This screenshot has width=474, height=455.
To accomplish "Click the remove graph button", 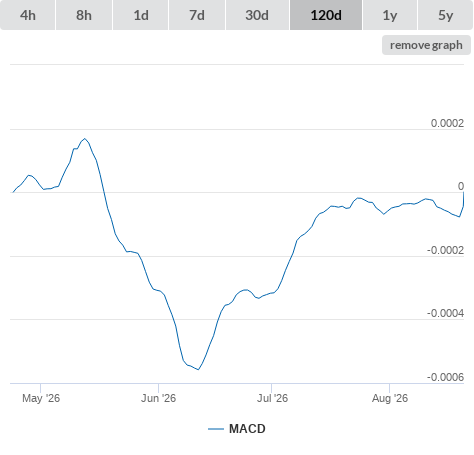I will [x=426, y=45].
